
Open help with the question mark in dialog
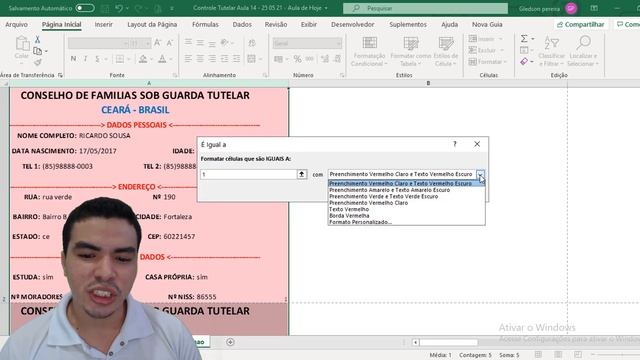click(x=455, y=144)
